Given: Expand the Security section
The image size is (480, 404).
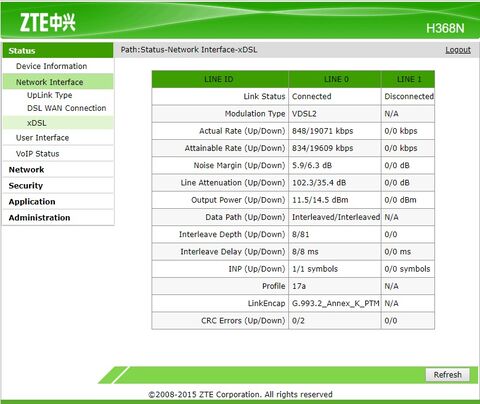Looking at the screenshot, I should (26, 186).
